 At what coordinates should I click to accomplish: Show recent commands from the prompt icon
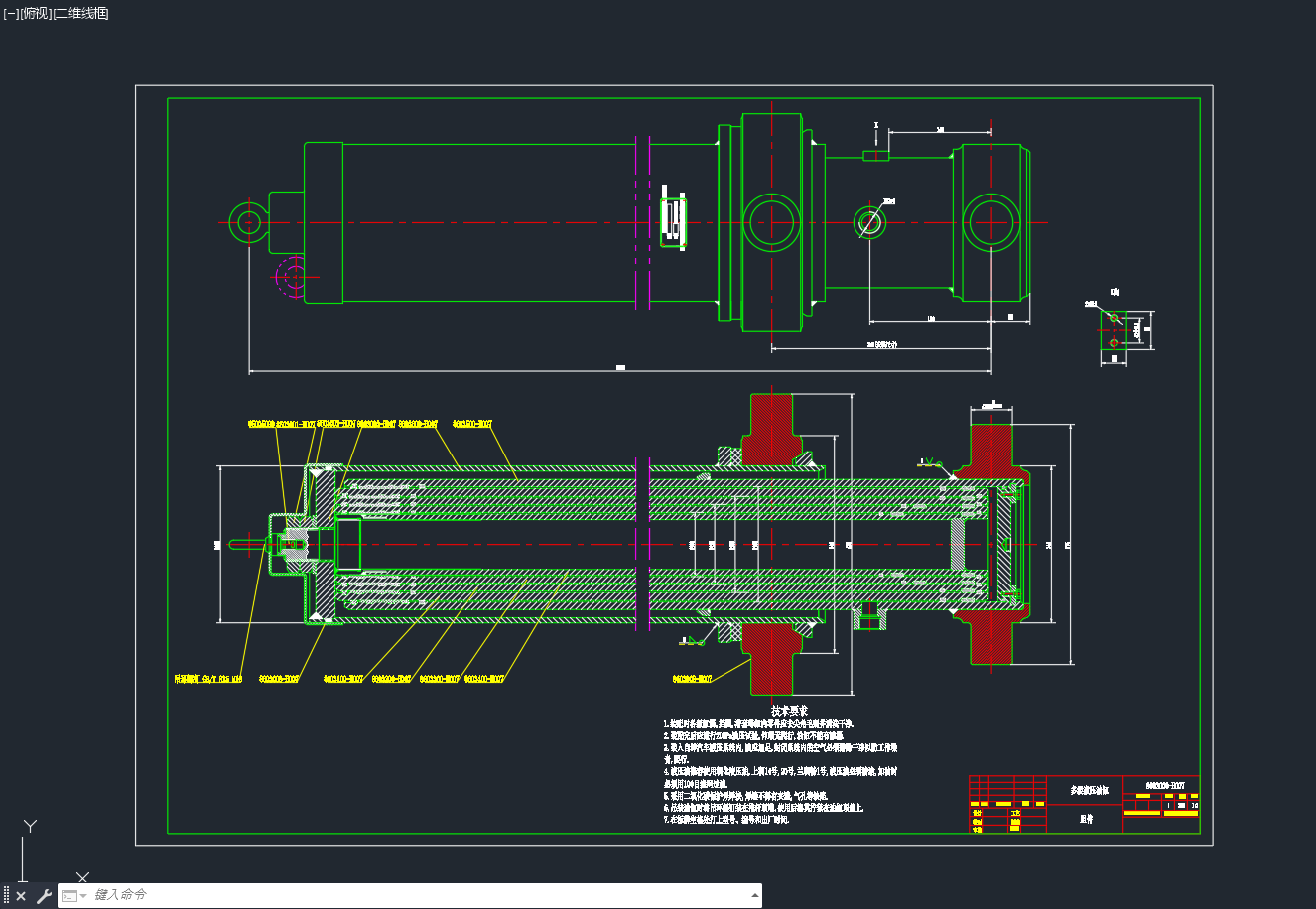pos(73,896)
